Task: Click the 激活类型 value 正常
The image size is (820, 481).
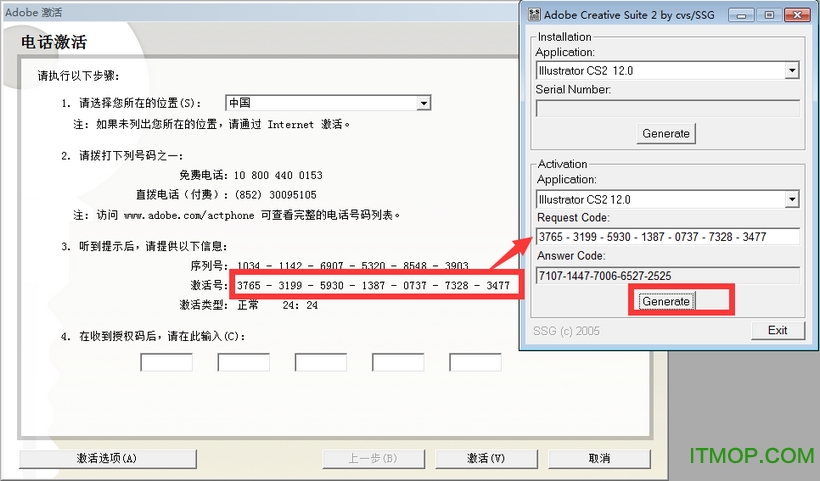Action: [x=248, y=305]
